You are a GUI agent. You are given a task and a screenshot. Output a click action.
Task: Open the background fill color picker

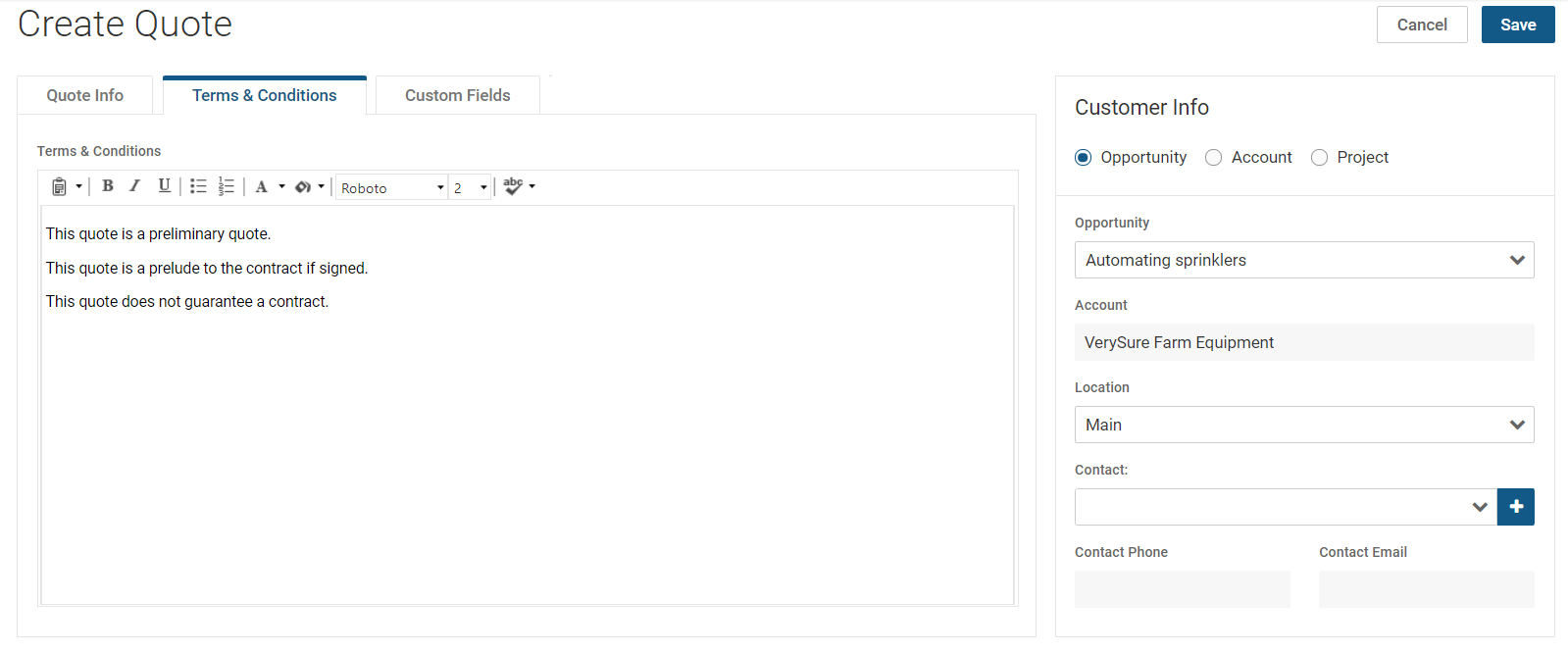point(303,186)
